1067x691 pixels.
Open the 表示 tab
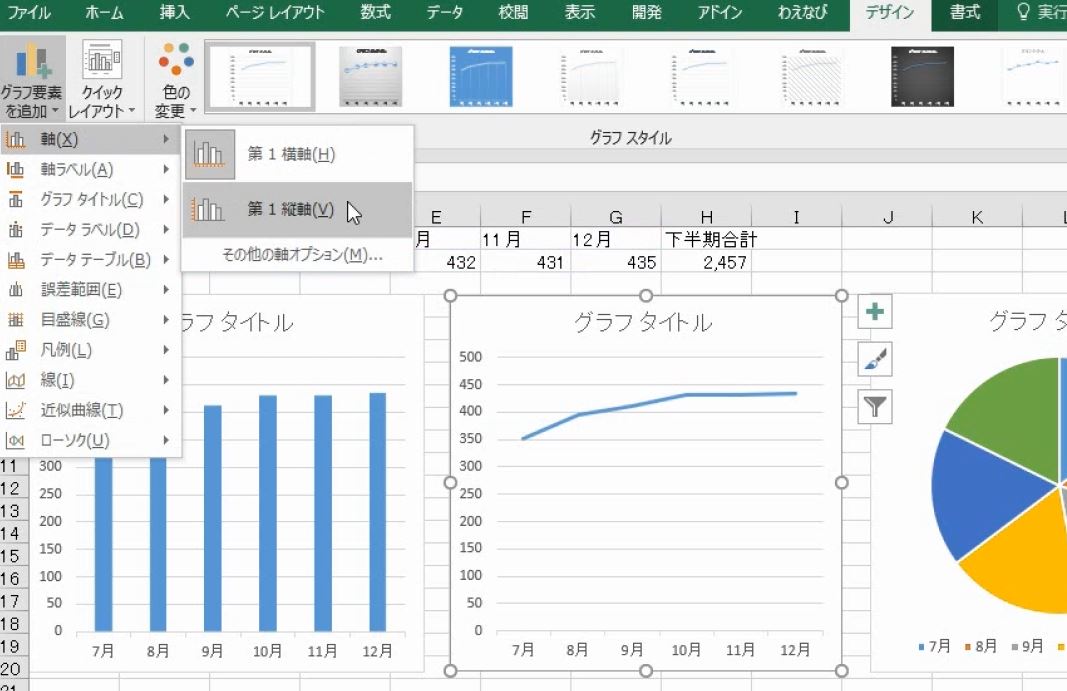580,12
